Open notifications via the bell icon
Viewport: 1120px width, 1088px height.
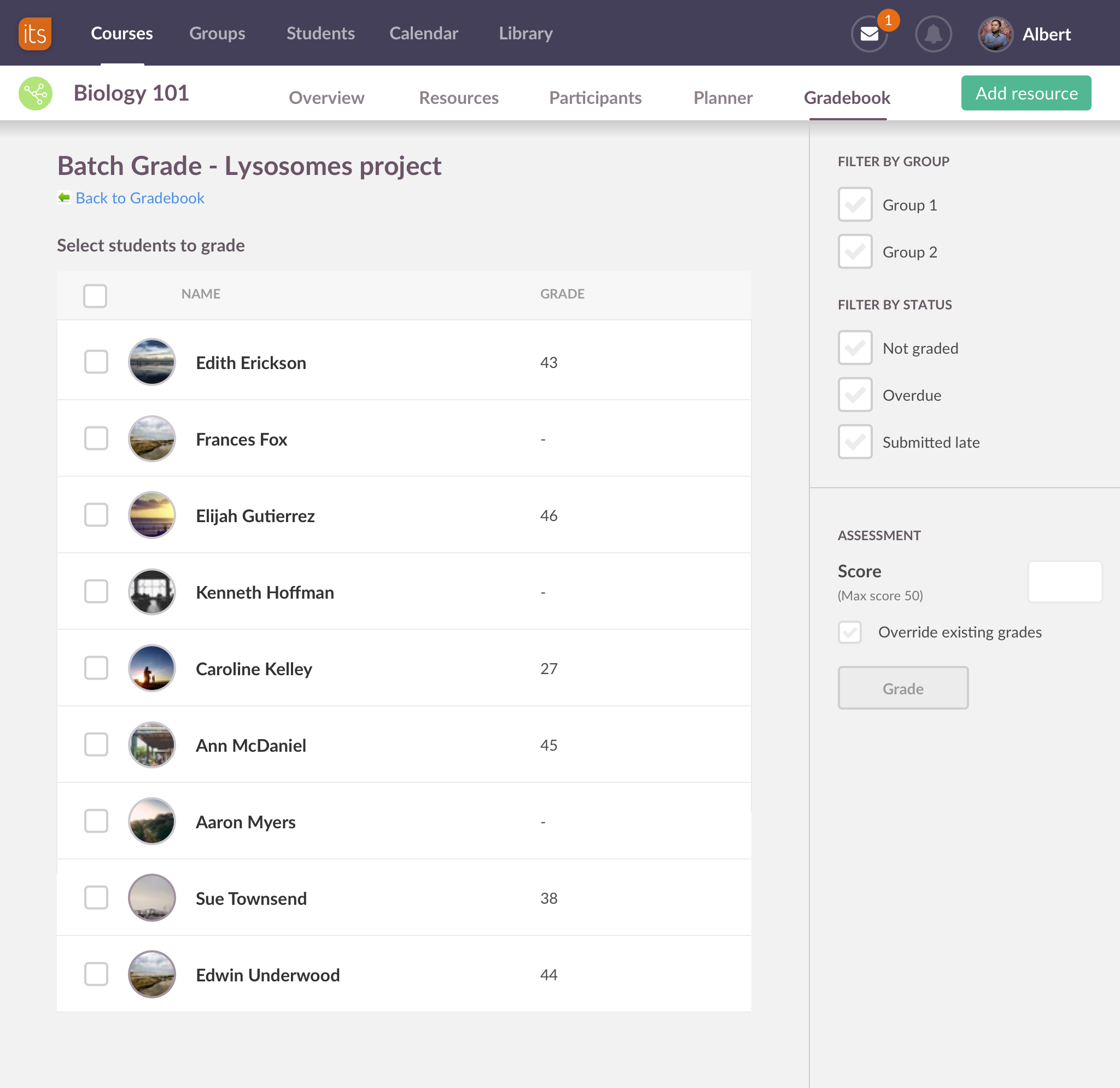pyautogui.click(x=933, y=34)
